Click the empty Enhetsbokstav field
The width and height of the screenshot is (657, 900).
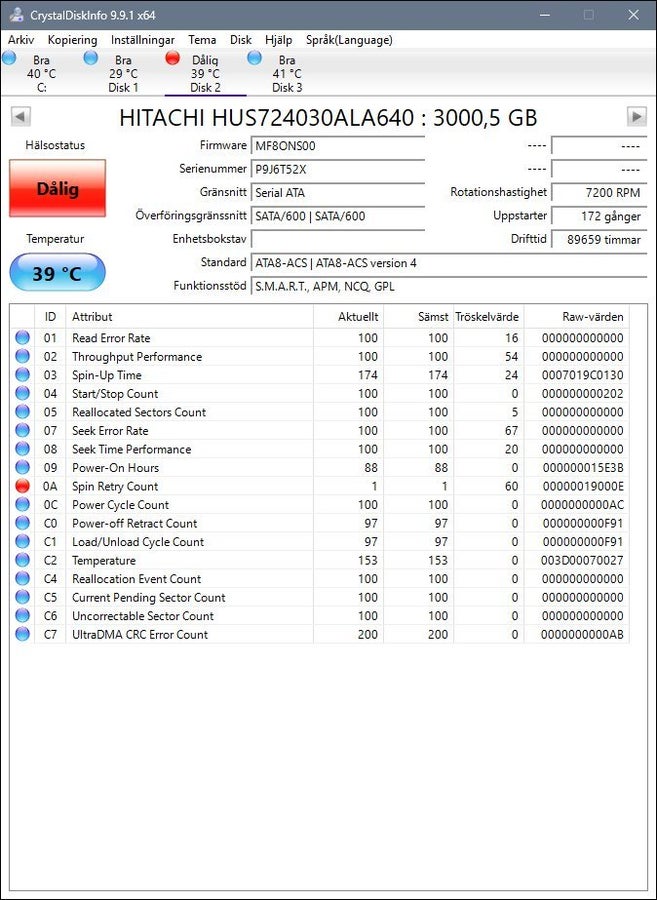338,239
